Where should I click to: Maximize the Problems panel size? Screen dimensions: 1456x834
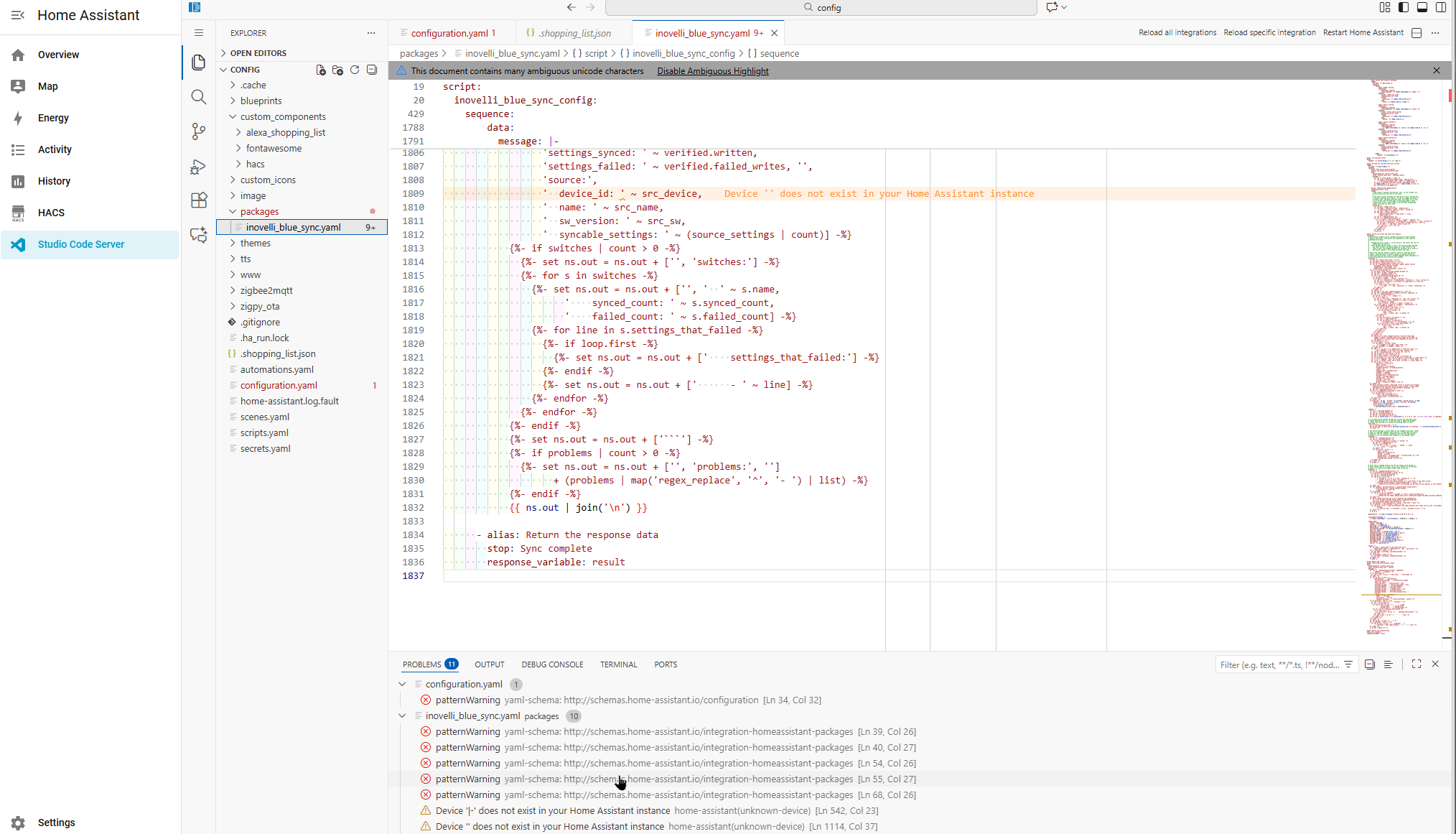[1417, 664]
